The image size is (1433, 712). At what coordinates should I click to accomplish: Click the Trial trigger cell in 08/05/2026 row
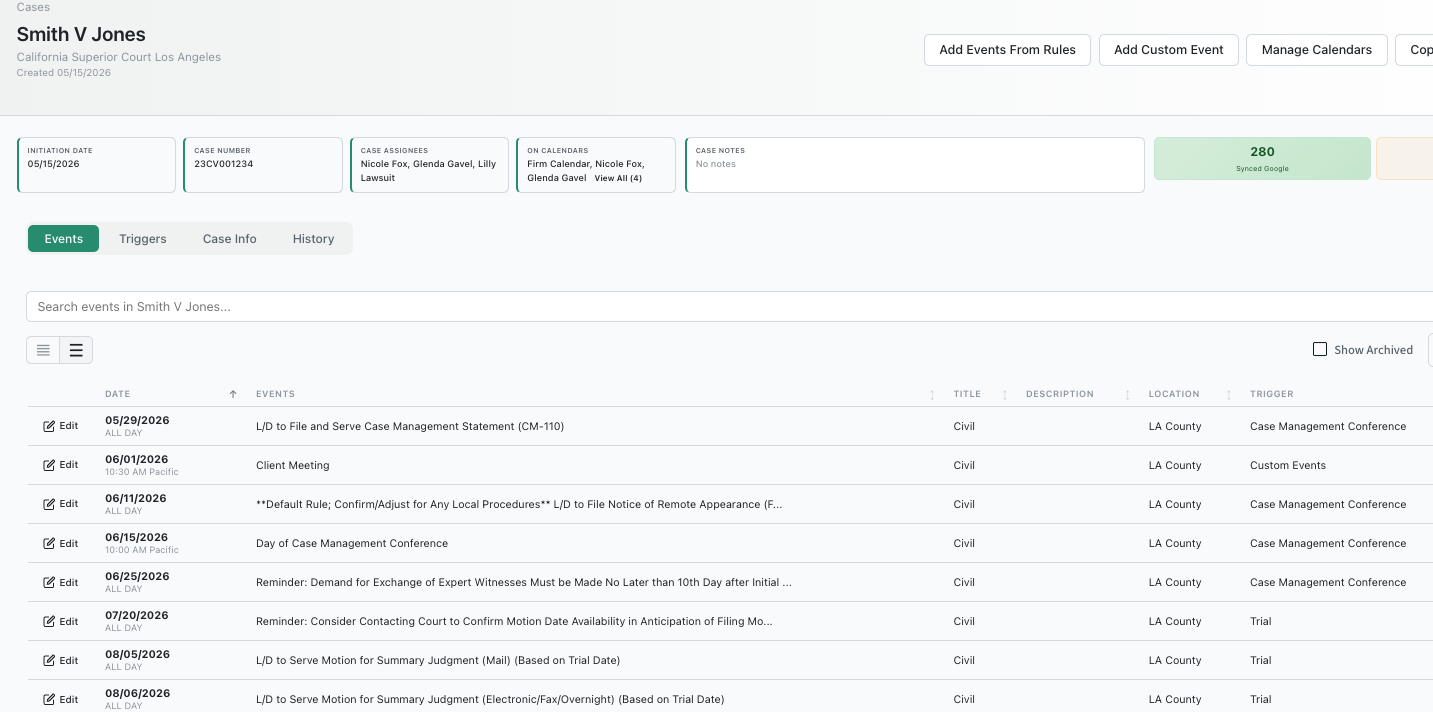[1261, 660]
